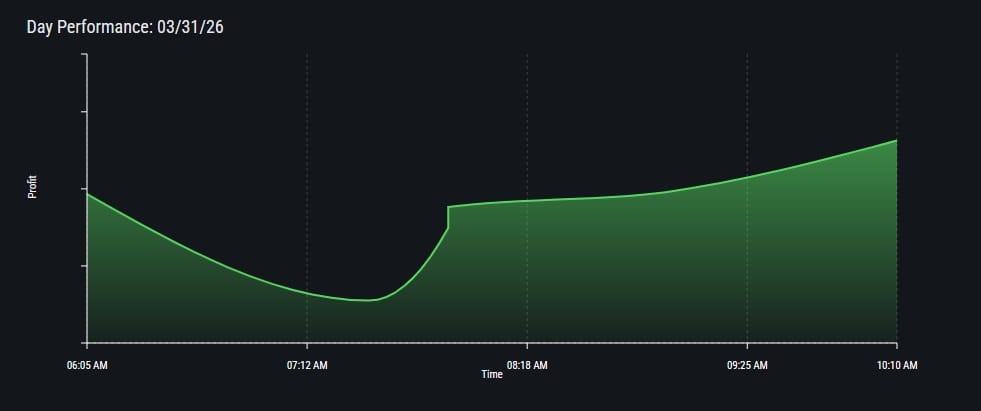
Task: Click the profit line's starting point at 06:05 AM
Action: coord(88,194)
